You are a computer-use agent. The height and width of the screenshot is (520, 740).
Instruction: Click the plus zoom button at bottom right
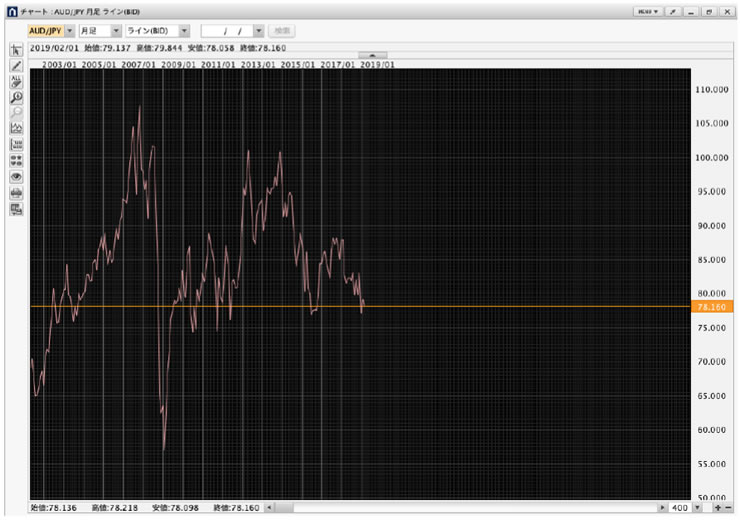pos(718,508)
